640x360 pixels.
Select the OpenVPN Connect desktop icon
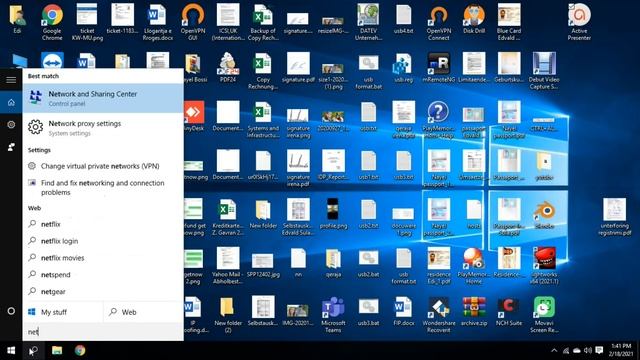click(x=438, y=22)
